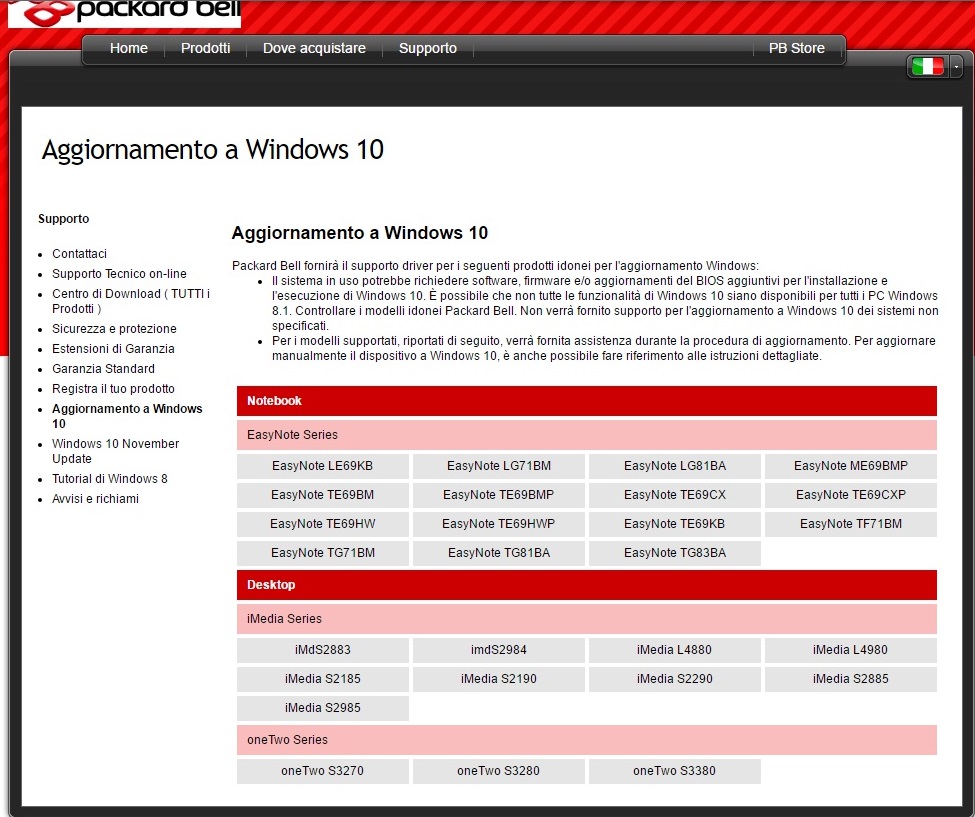Select EasyNote TG83BA model

point(675,553)
